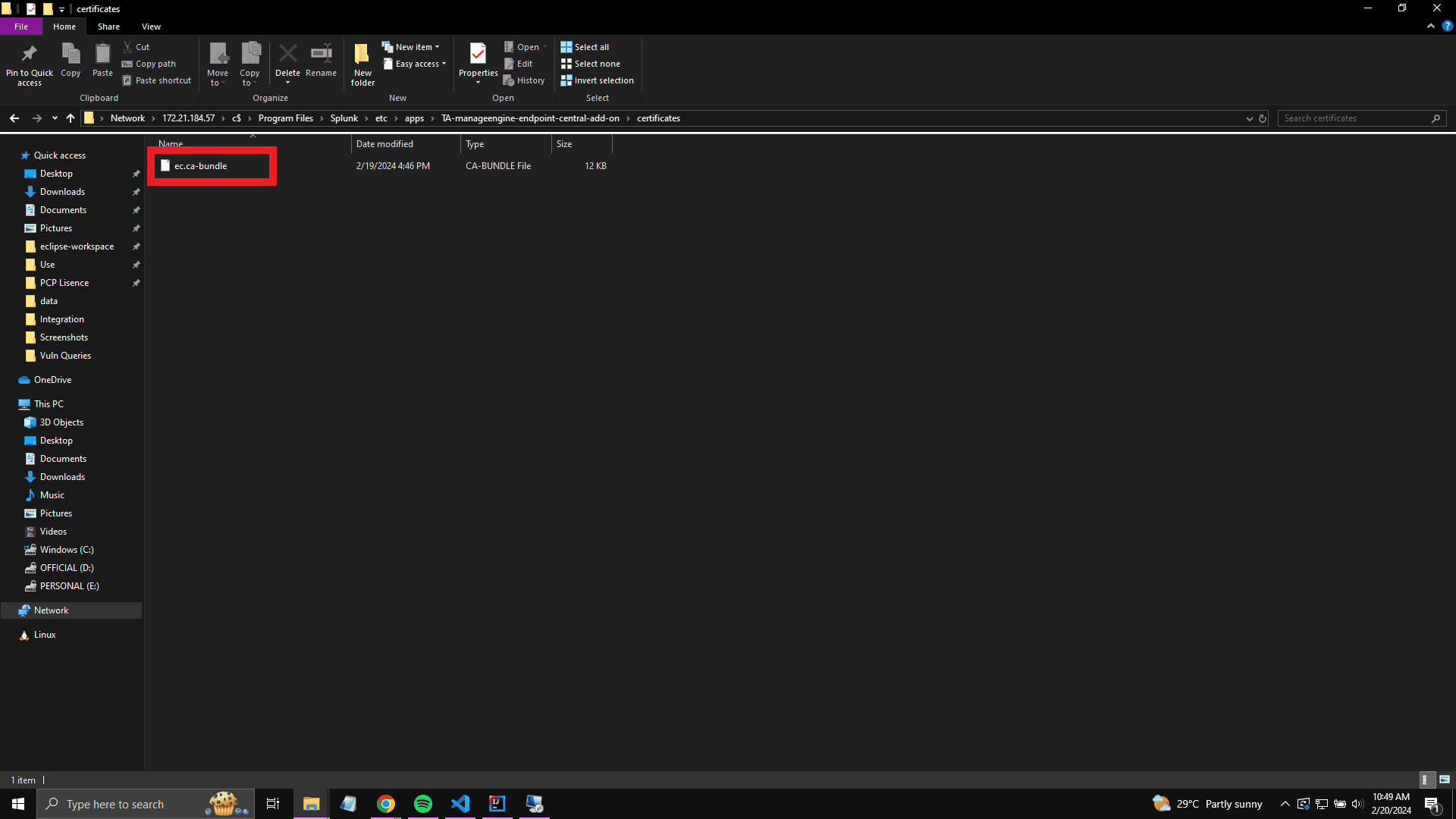1456x819 pixels.
Task: Click Select all in ribbon
Action: (591, 47)
